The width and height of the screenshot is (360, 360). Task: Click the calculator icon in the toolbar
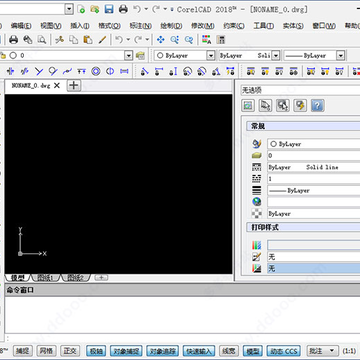(220, 40)
